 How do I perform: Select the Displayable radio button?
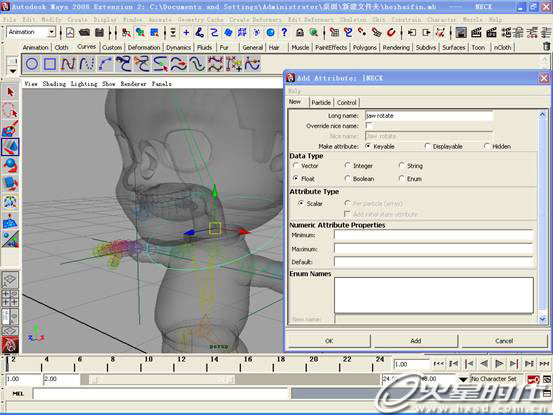428,146
